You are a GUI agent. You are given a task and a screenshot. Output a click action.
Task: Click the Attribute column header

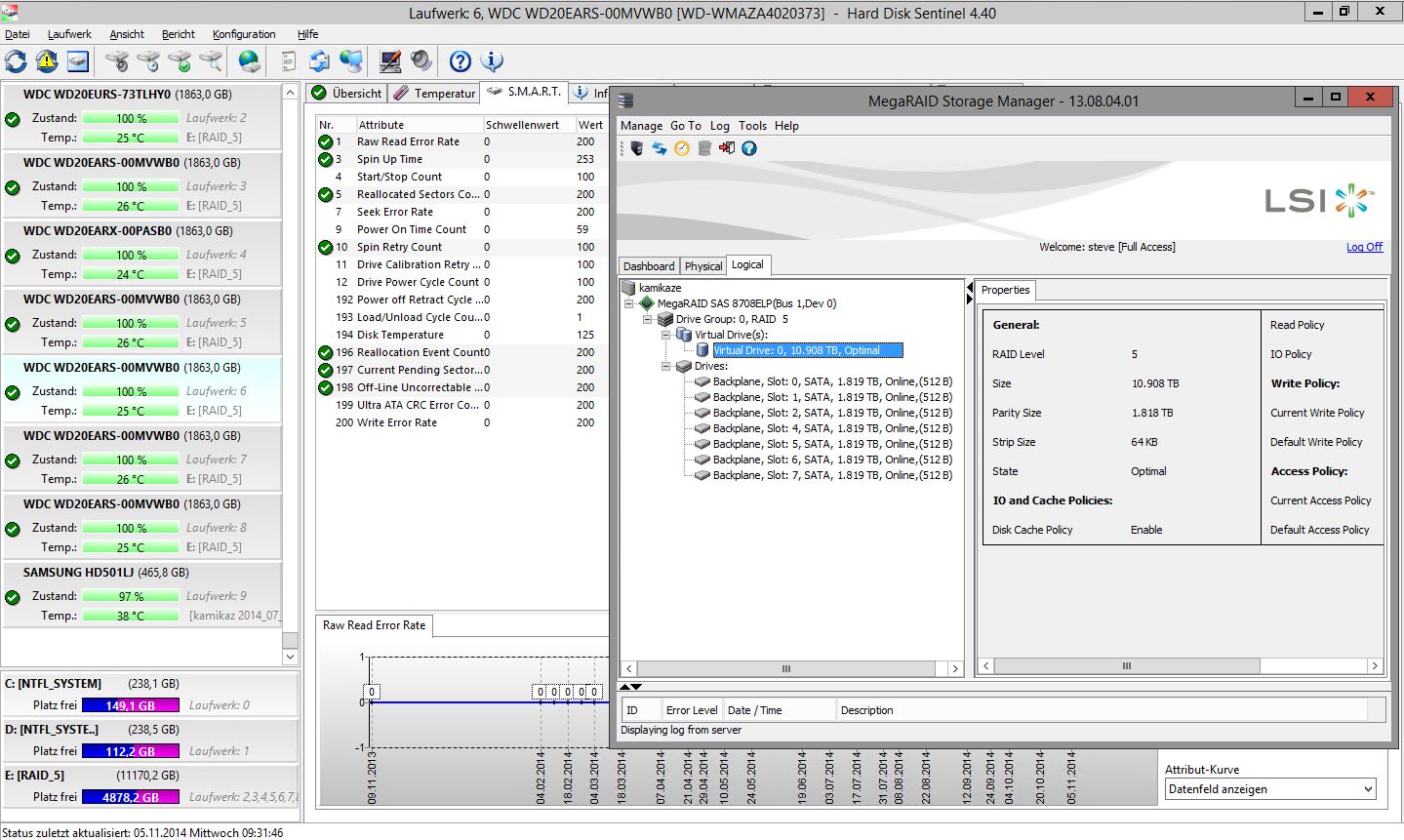(419, 125)
